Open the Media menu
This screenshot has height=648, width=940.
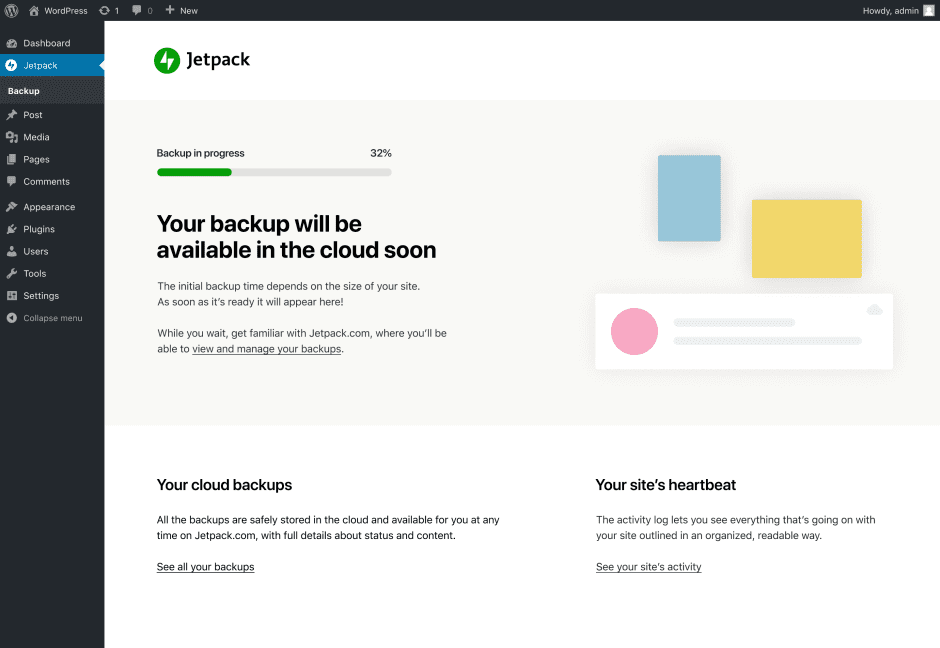pyautogui.click(x=52, y=137)
